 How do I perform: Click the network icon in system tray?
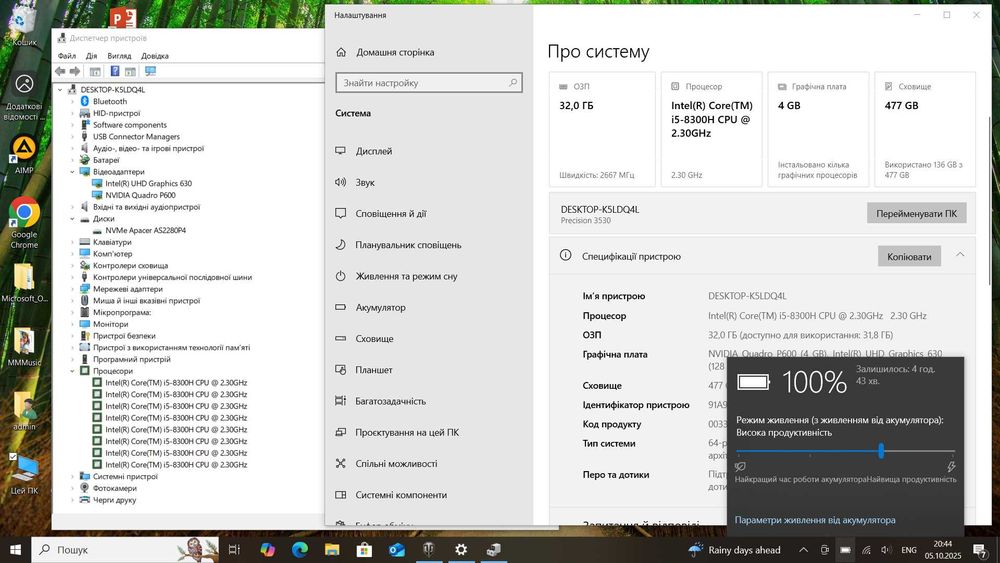pyautogui.click(x=866, y=550)
